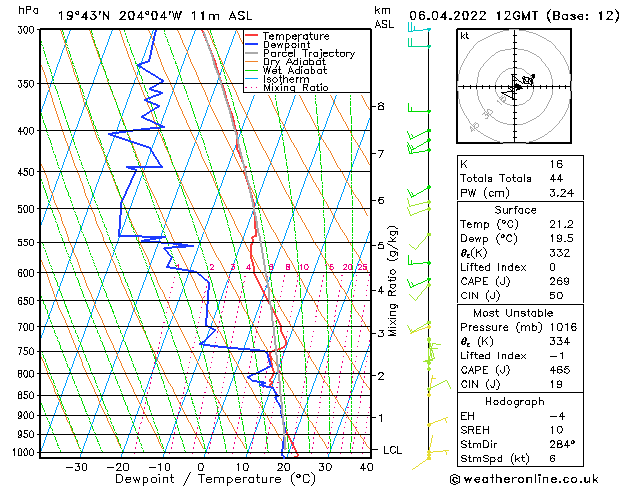
Task: Click the hodograph plot's kt label
Action: 465,36
